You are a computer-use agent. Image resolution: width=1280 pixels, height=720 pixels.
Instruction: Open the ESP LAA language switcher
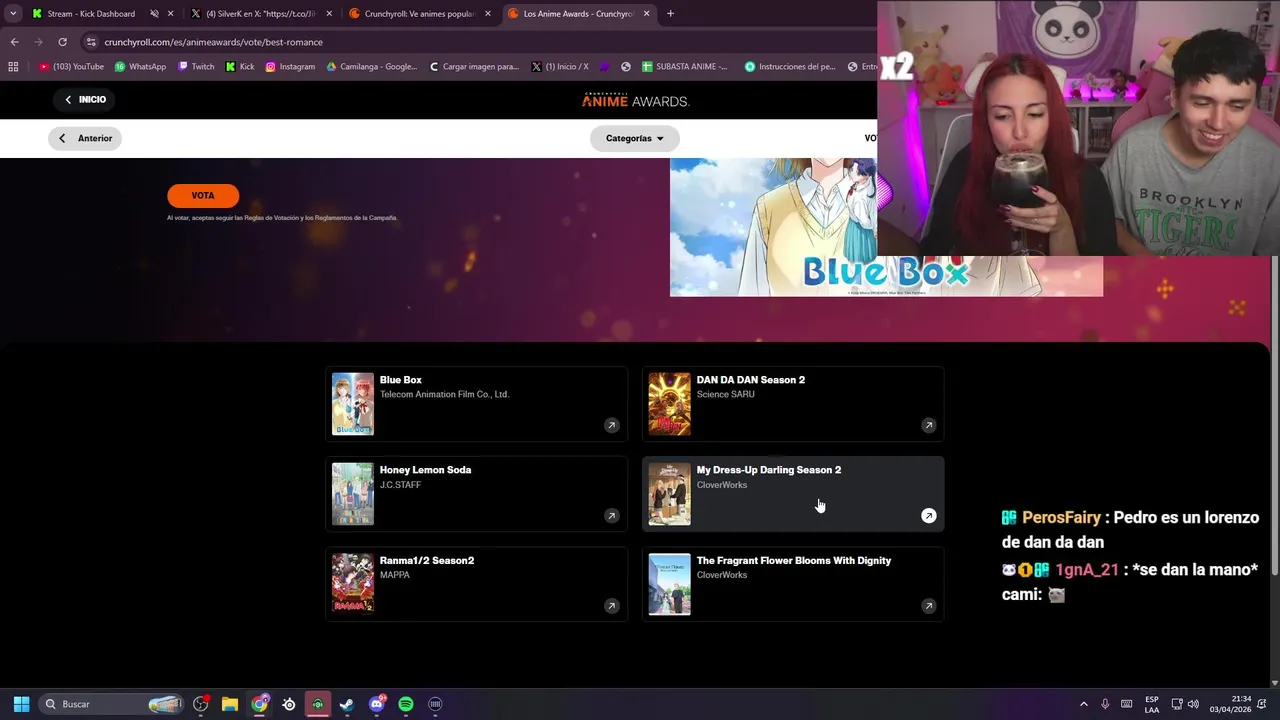(x=1152, y=704)
